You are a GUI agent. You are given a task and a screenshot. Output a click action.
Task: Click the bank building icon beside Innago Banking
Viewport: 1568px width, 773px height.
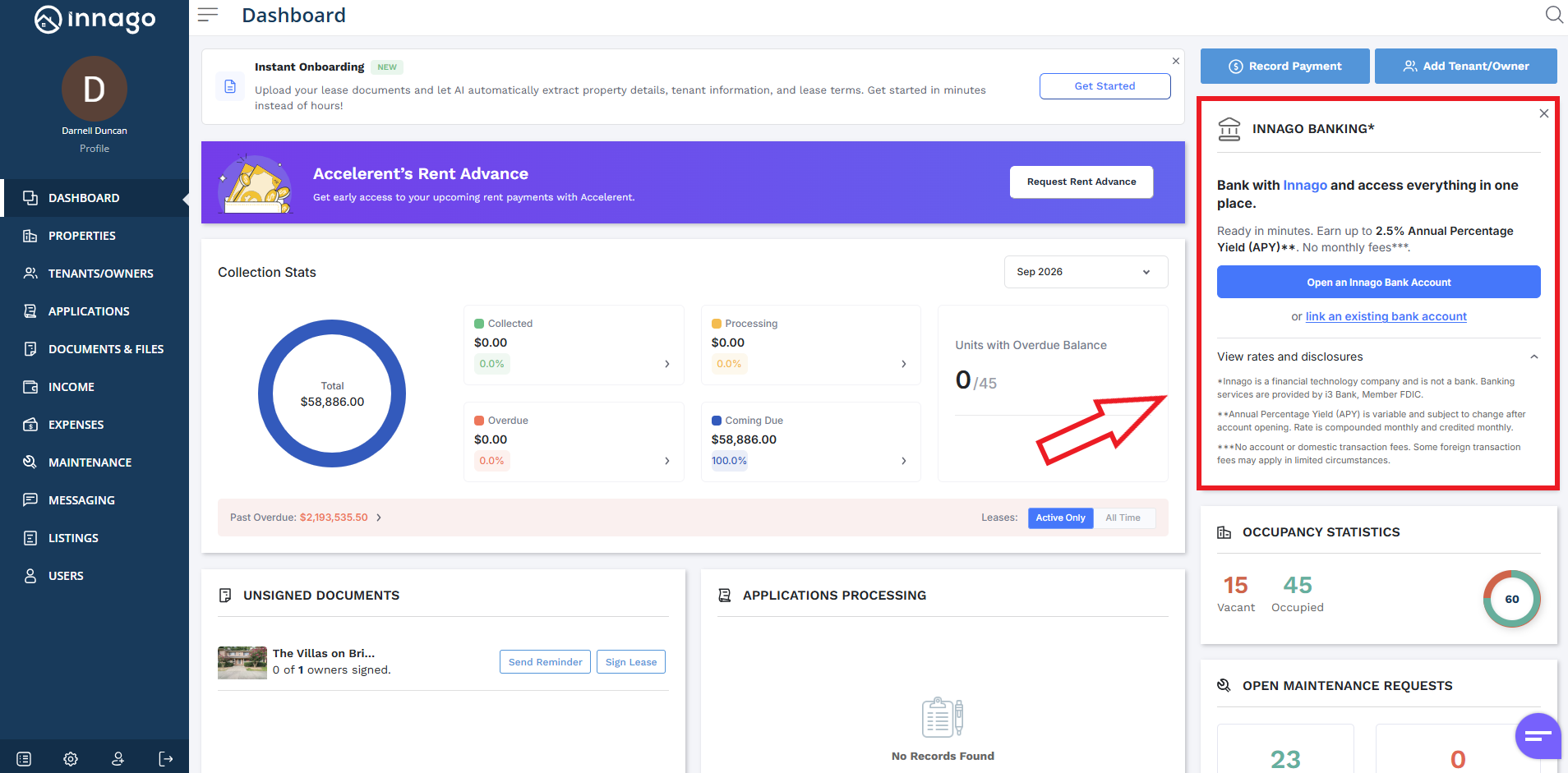click(x=1229, y=129)
